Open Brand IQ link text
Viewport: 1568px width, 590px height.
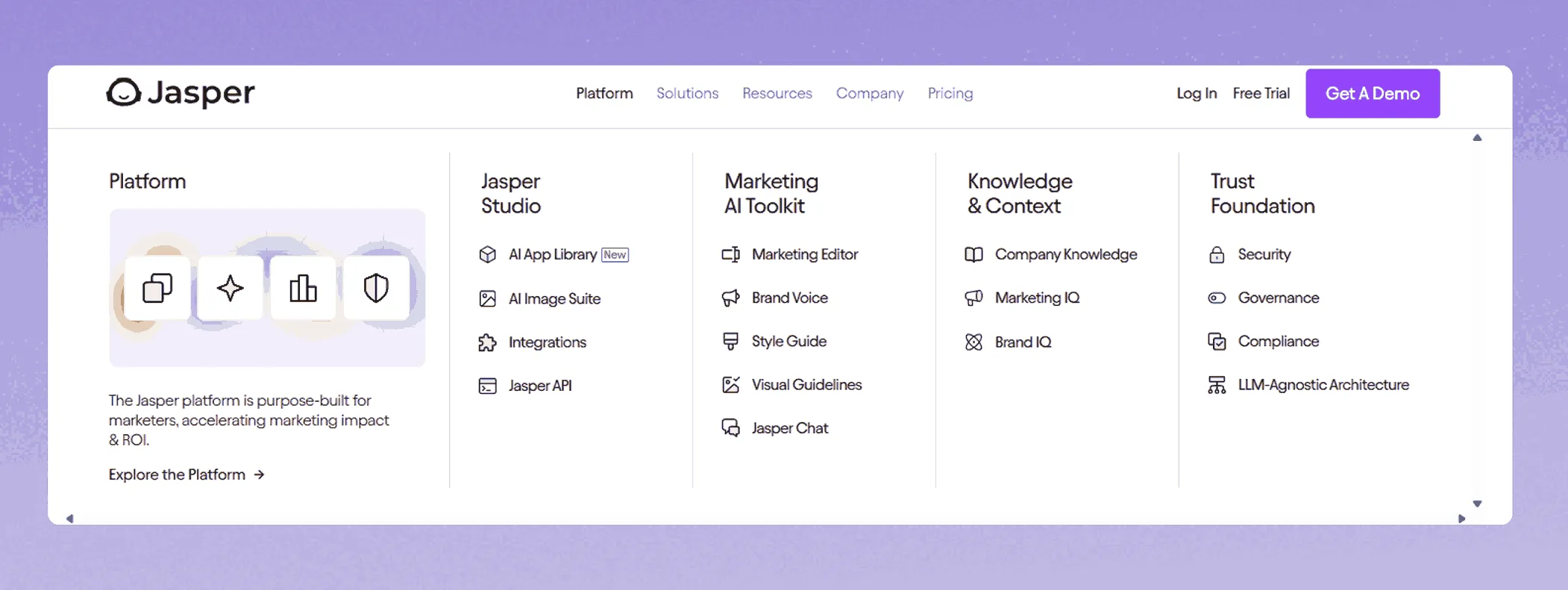[1023, 342]
